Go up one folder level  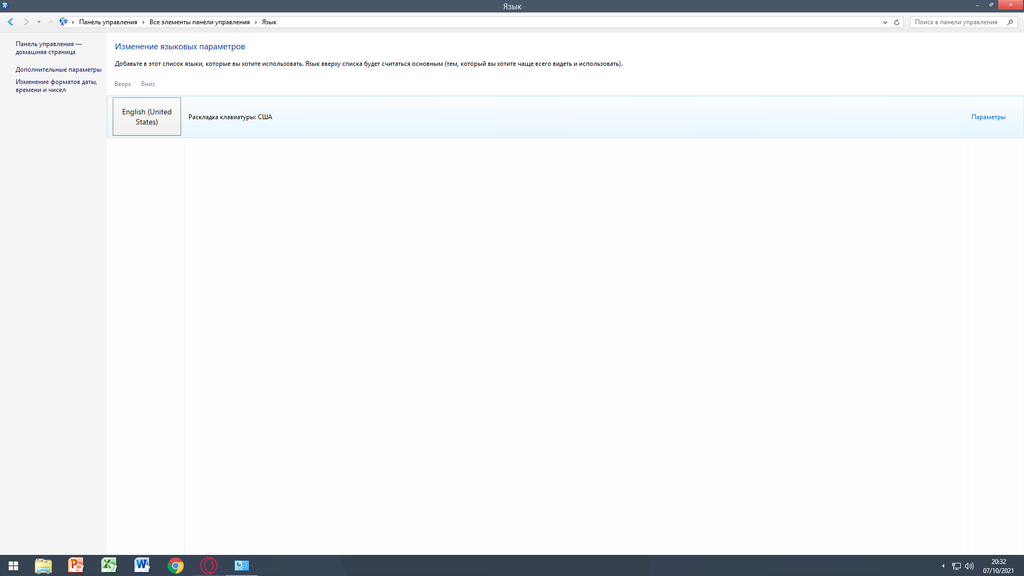coord(50,22)
